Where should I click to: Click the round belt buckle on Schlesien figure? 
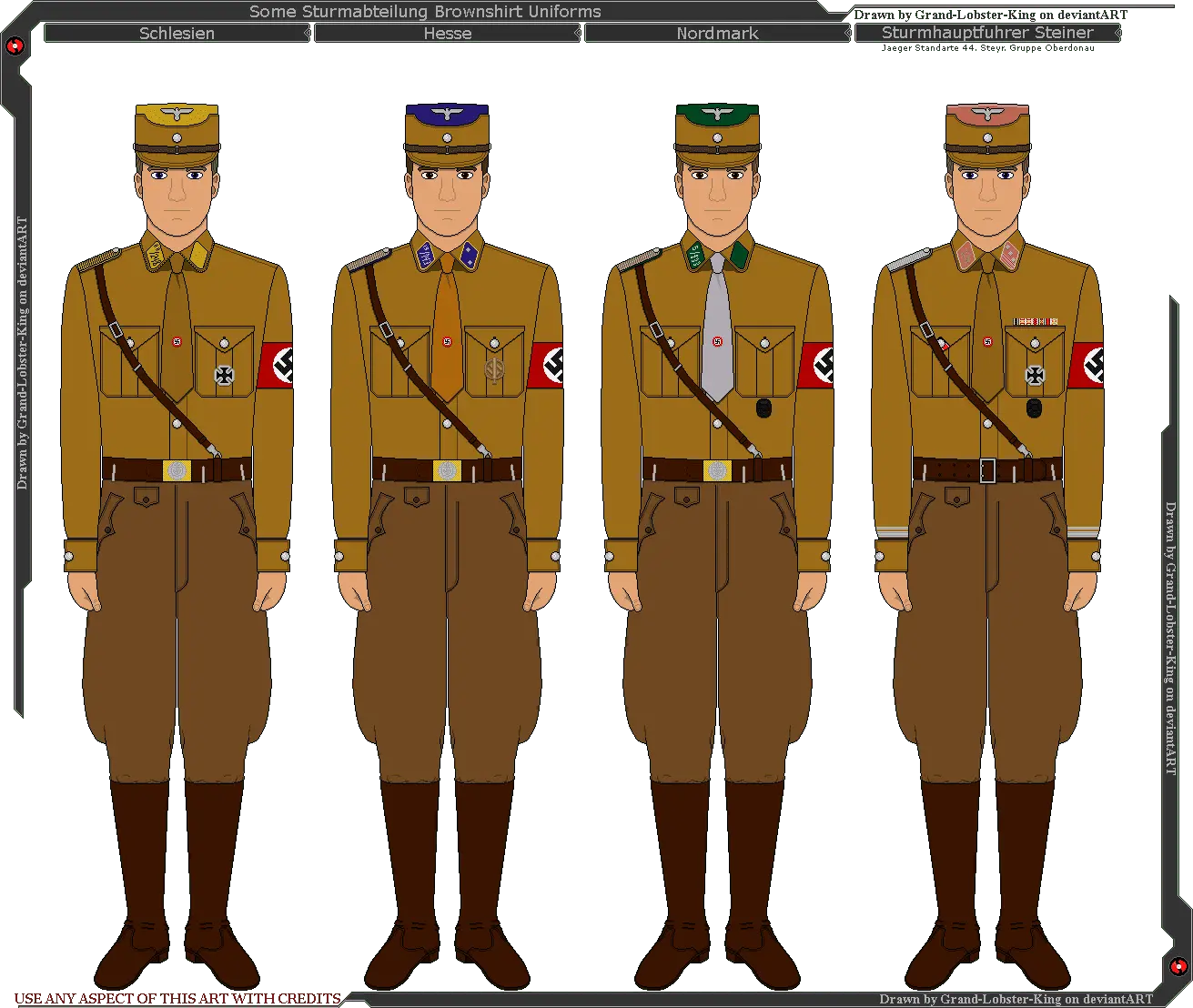click(x=177, y=470)
